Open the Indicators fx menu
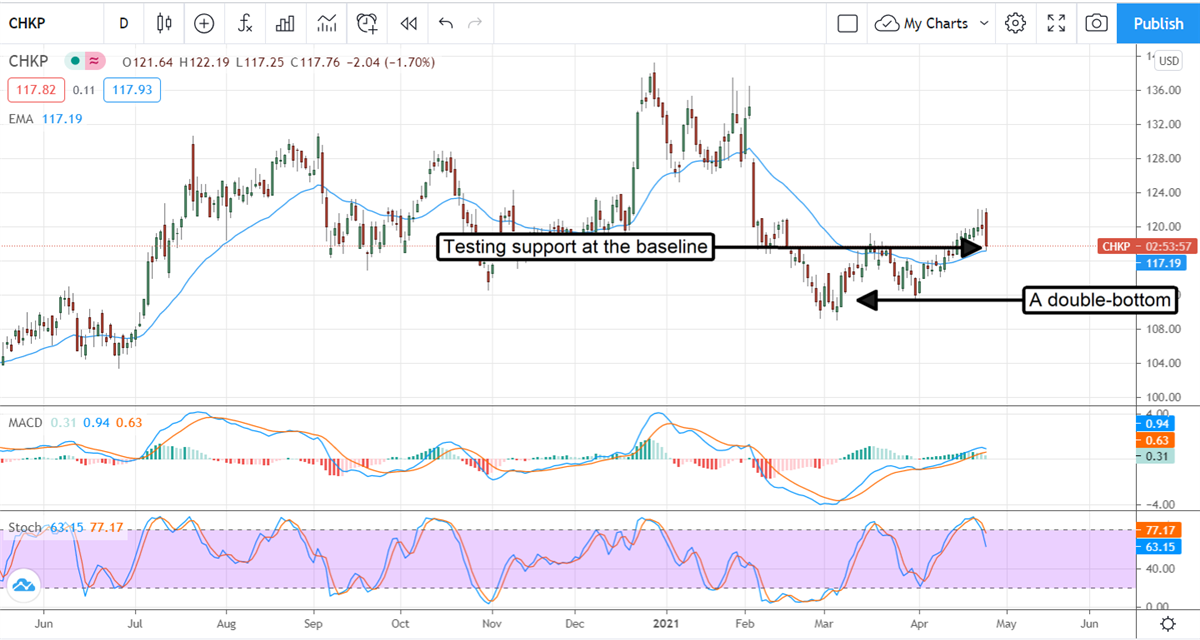 click(x=245, y=23)
